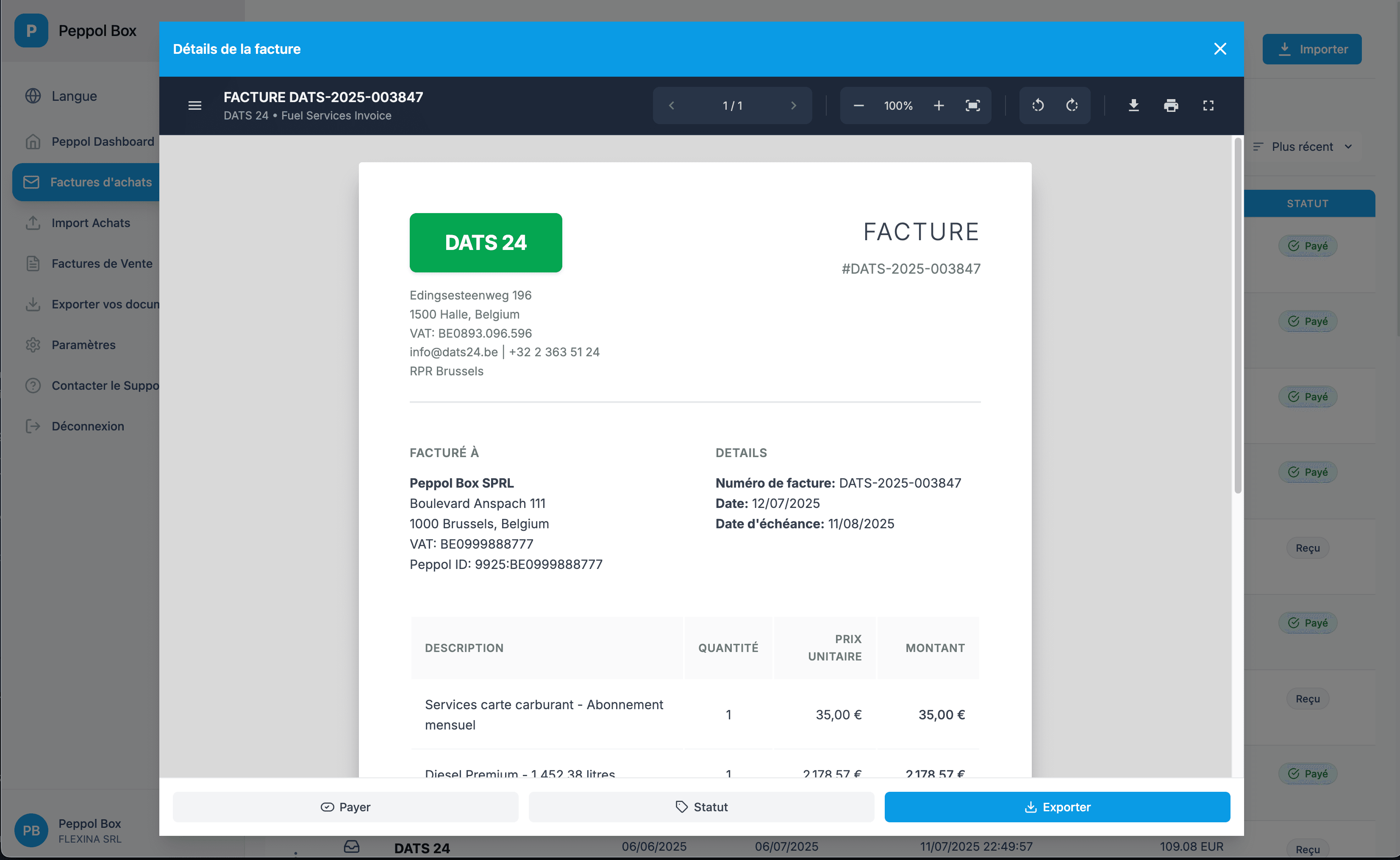Click the inbox icon beside DATS 24 row
The image size is (1400, 860).
(x=352, y=846)
